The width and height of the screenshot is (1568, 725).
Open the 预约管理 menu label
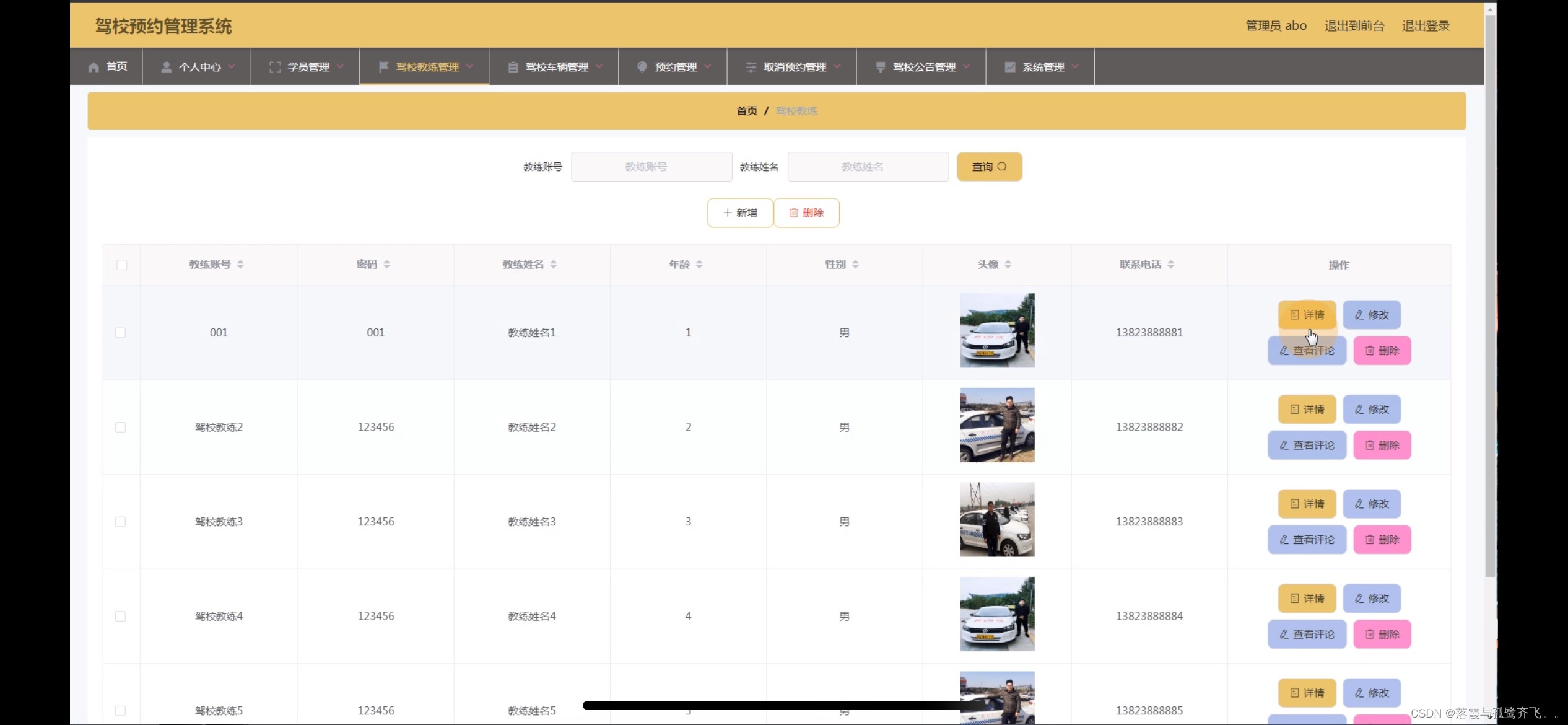[676, 67]
